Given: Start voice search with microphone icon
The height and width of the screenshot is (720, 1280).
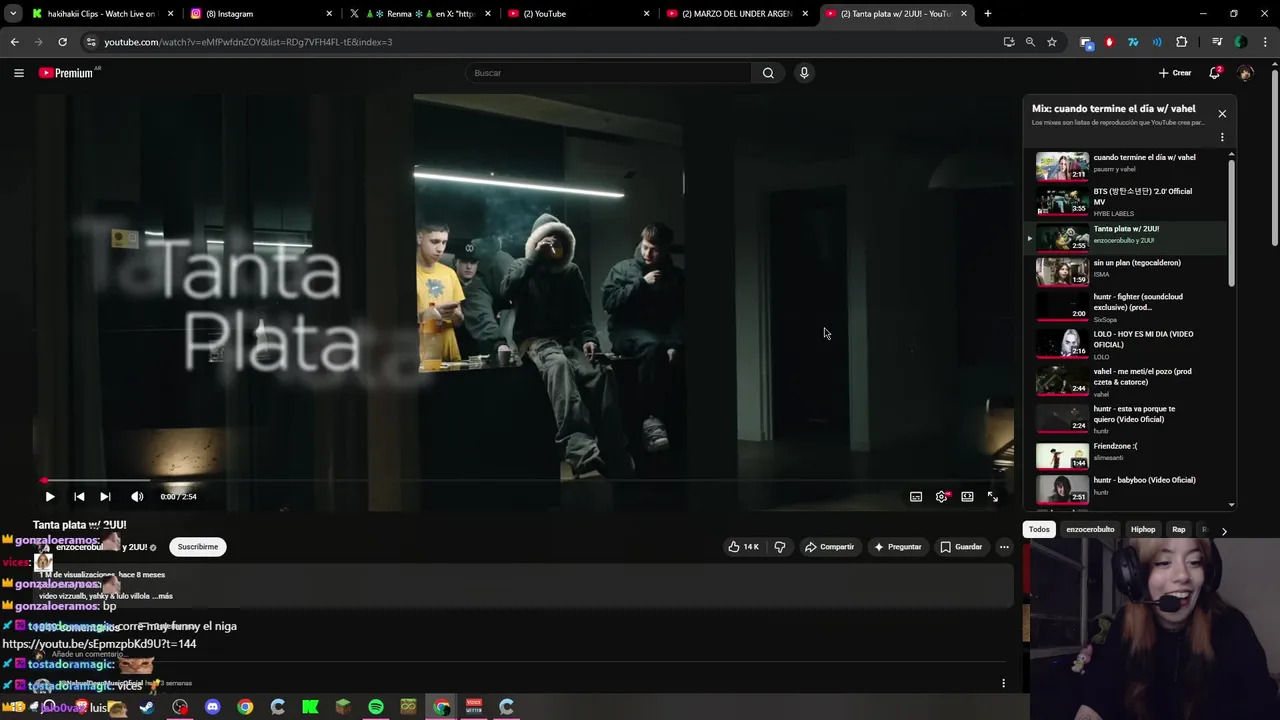Looking at the screenshot, I should click(x=803, y=73).
